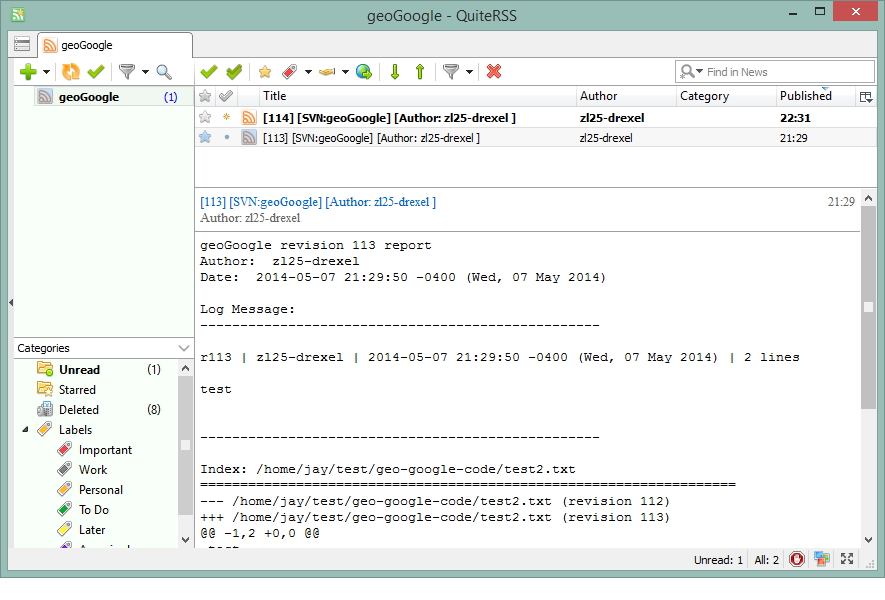Image resolution: width=885 pixels, height=600 pixels.
Task: Open news in external browser globe icon
Action: pyautogui.click(x=364, y=72)
